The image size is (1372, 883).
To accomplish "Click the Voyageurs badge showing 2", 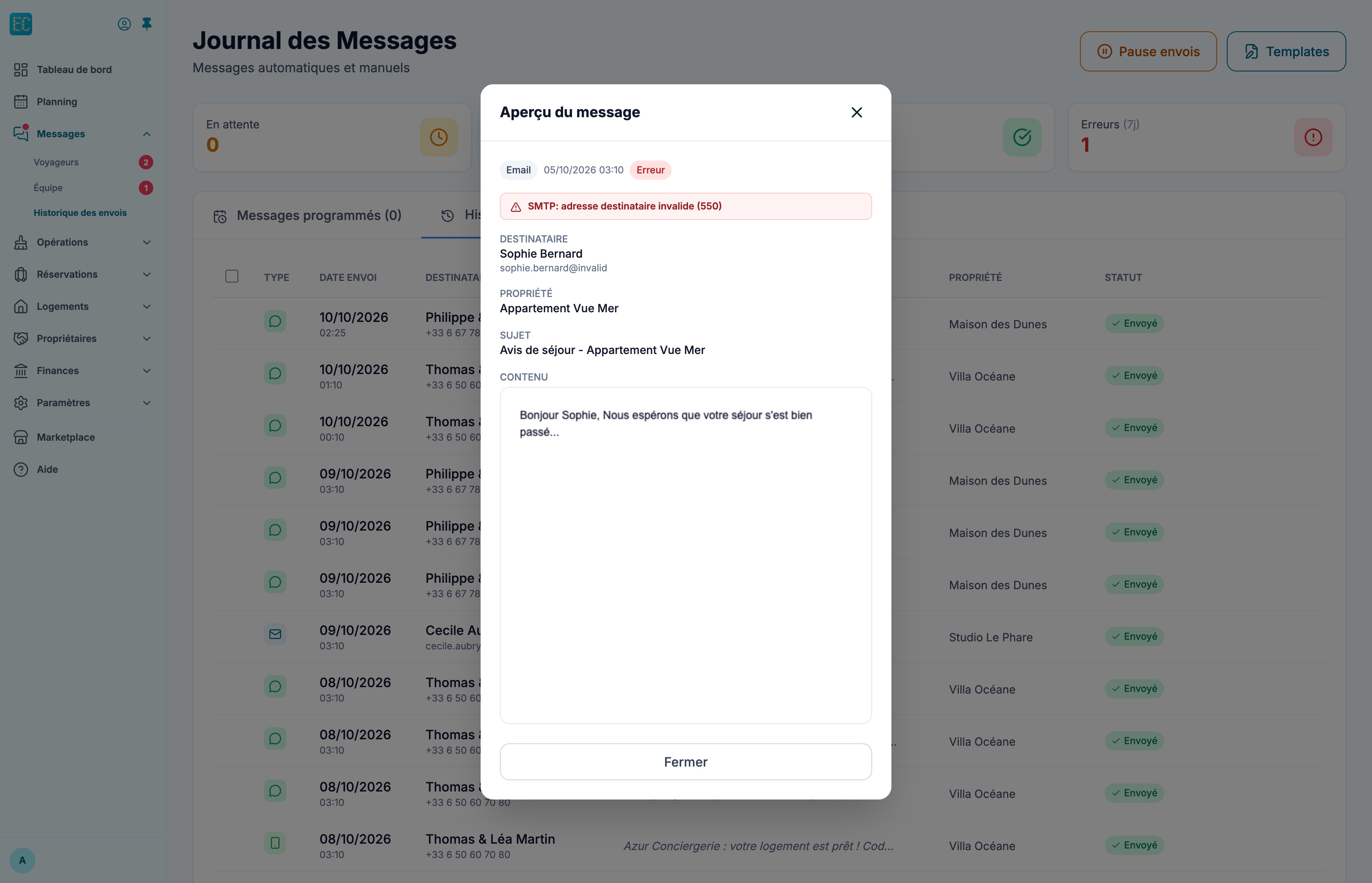I will [146, 162].
